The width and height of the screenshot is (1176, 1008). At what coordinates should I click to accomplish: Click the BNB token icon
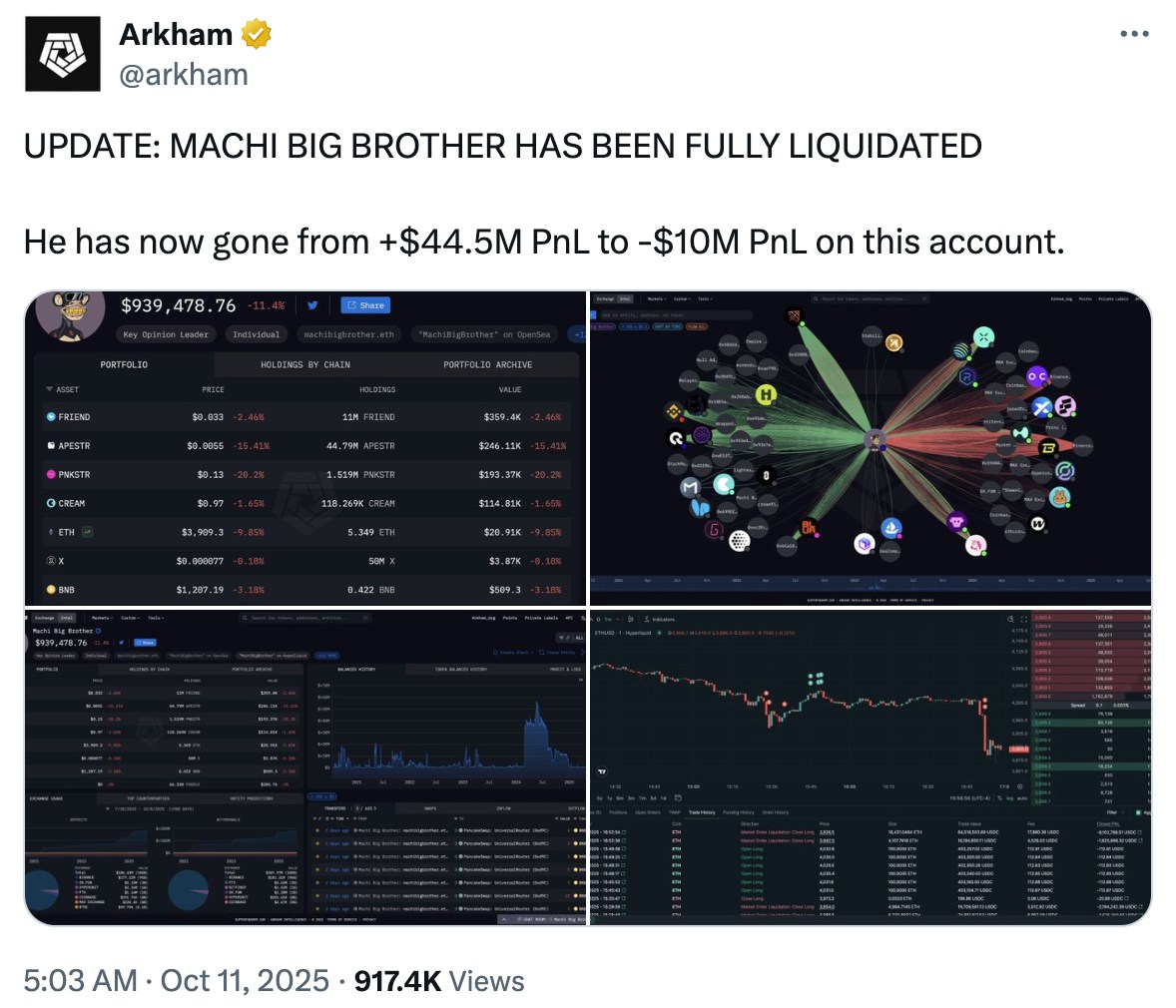click(52, 590)
